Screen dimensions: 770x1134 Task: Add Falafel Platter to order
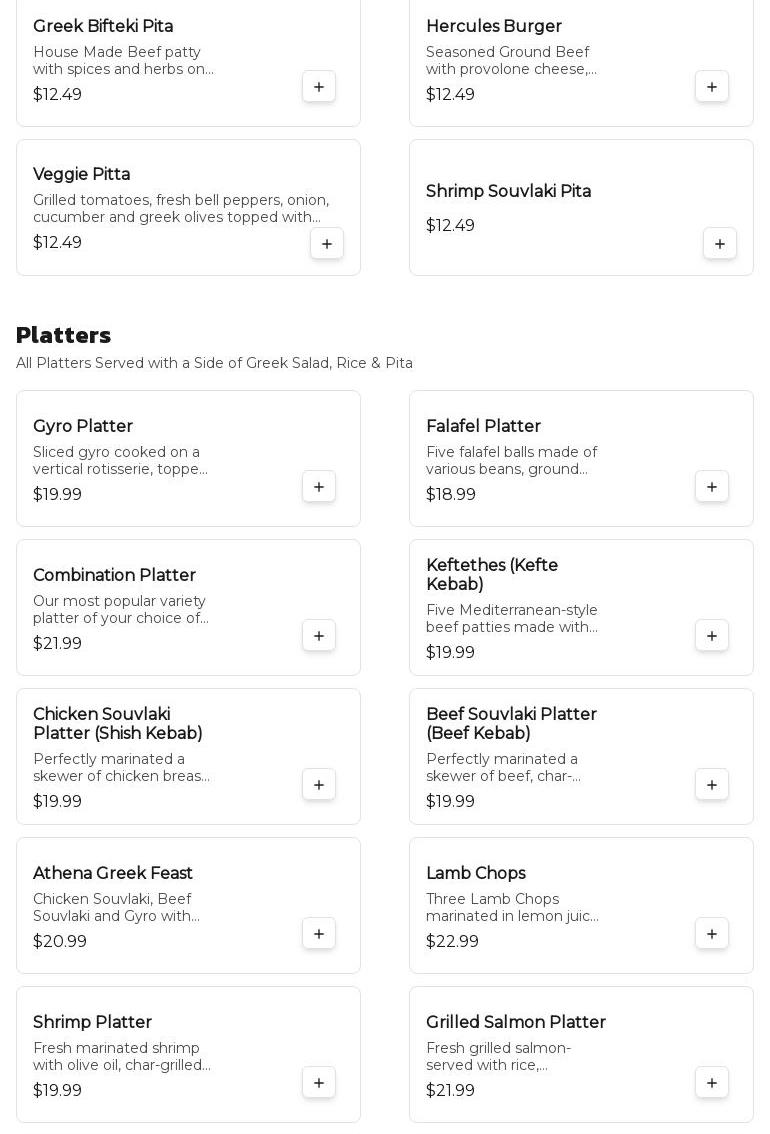click(x=712, y=487)
